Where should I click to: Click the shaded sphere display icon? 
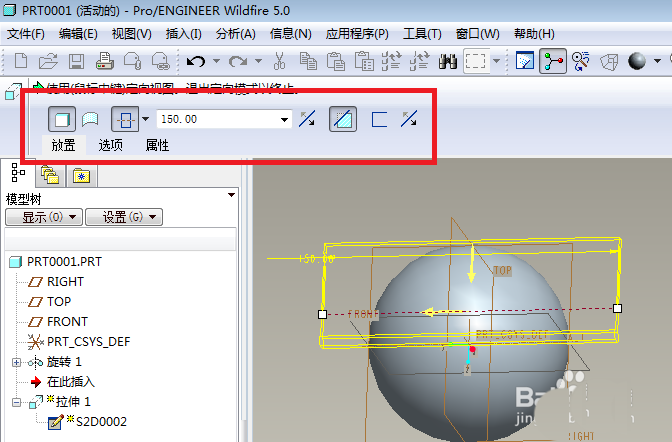[x=637, y=61]
